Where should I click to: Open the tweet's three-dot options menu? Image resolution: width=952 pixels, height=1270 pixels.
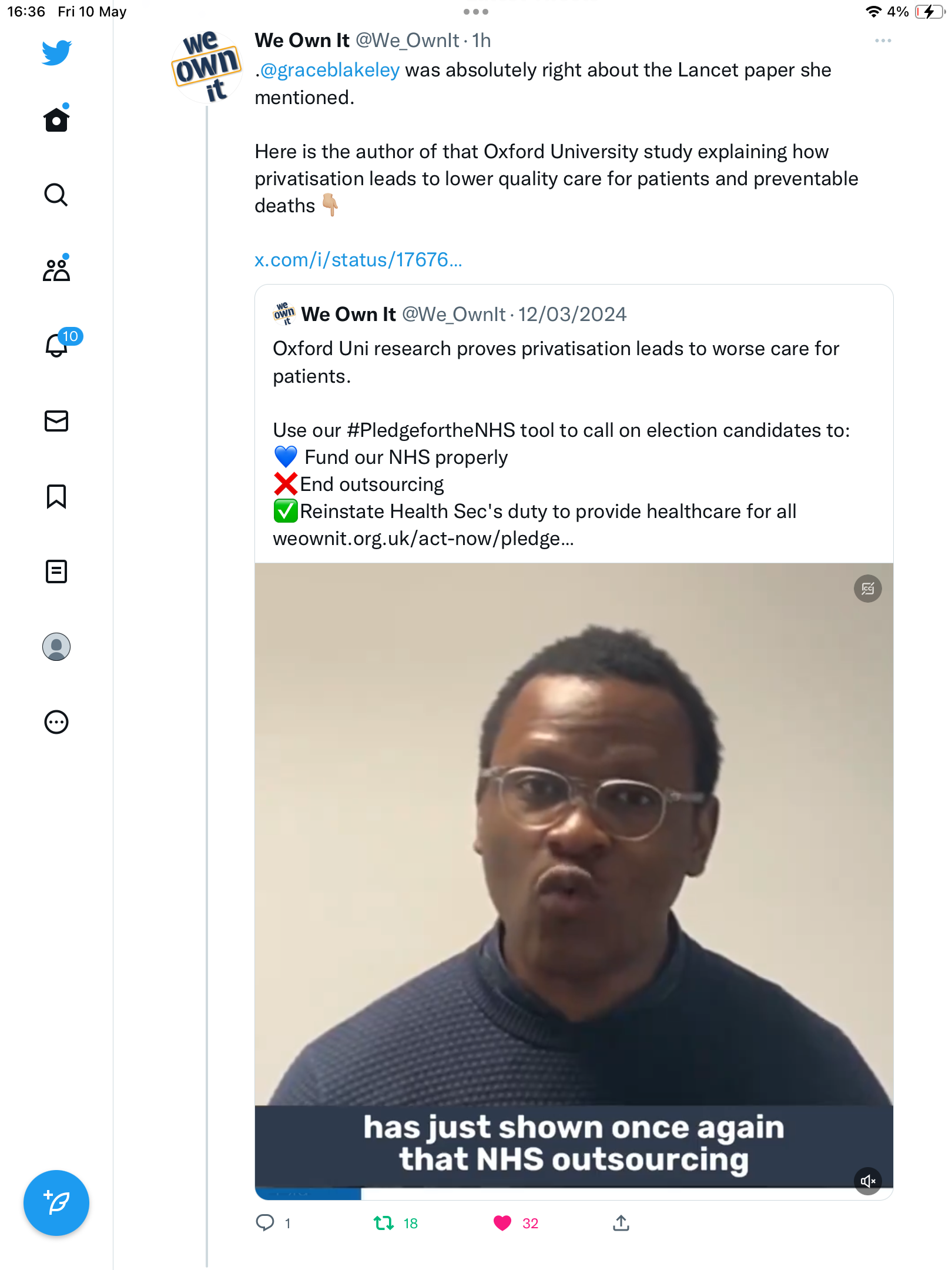883,41
